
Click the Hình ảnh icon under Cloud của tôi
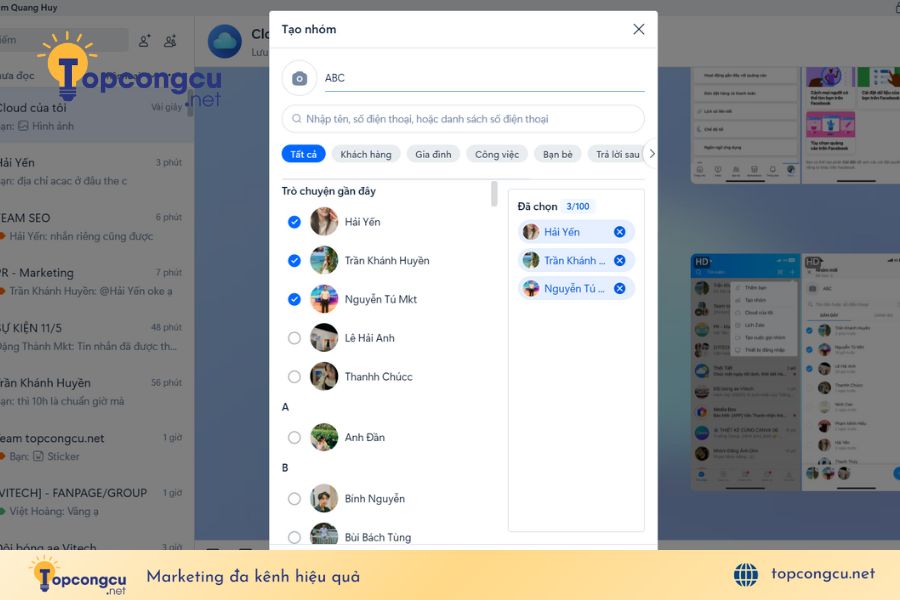coord(23,126)
